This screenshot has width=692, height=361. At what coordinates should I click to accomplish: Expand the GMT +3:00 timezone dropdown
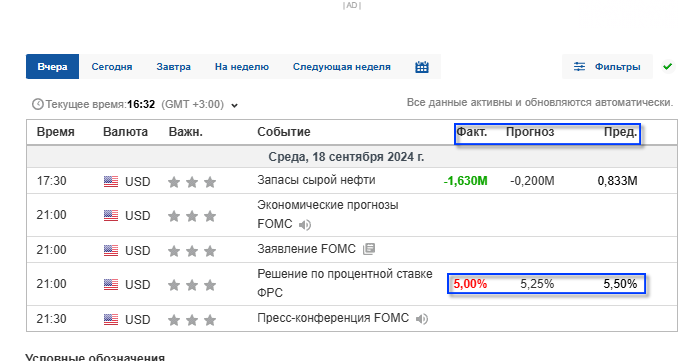(x=235, y=105)
